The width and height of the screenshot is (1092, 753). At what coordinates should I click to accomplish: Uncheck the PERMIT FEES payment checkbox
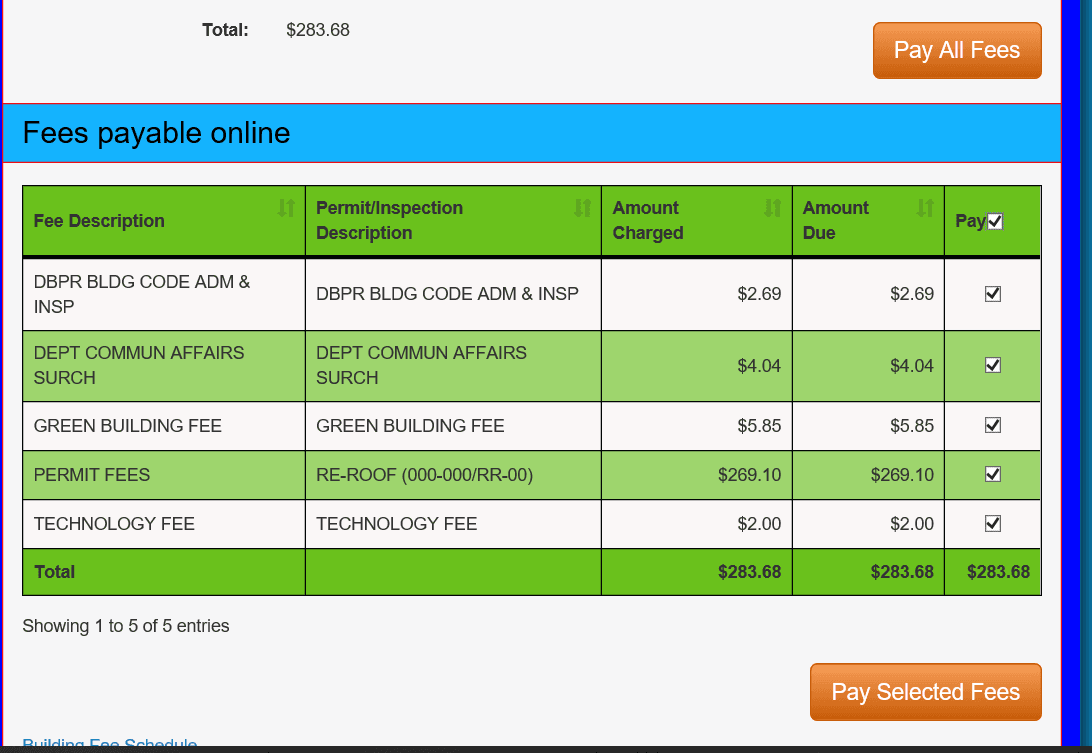[992, 475]
